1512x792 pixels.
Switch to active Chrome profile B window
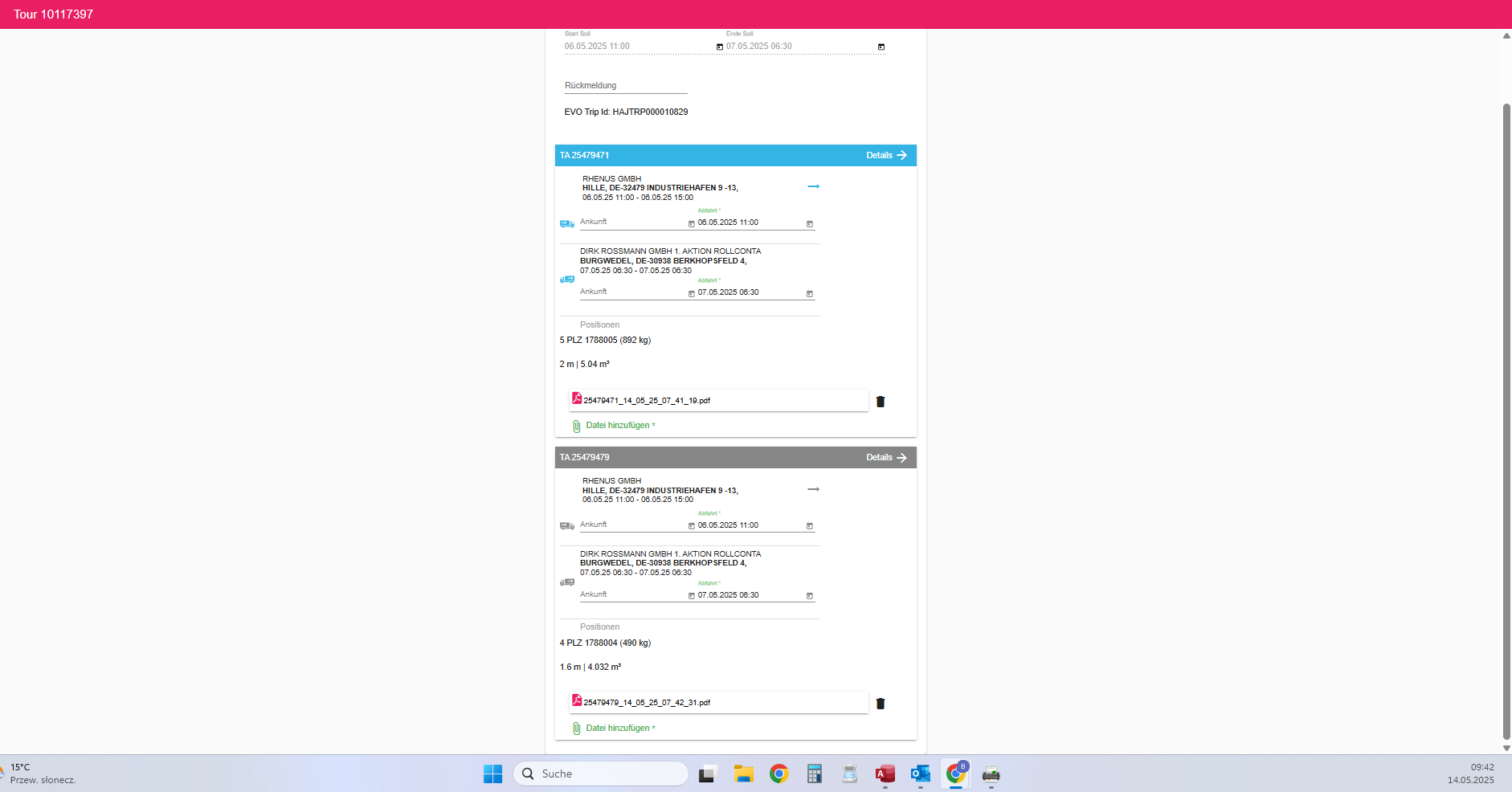[x=956, y=774]
